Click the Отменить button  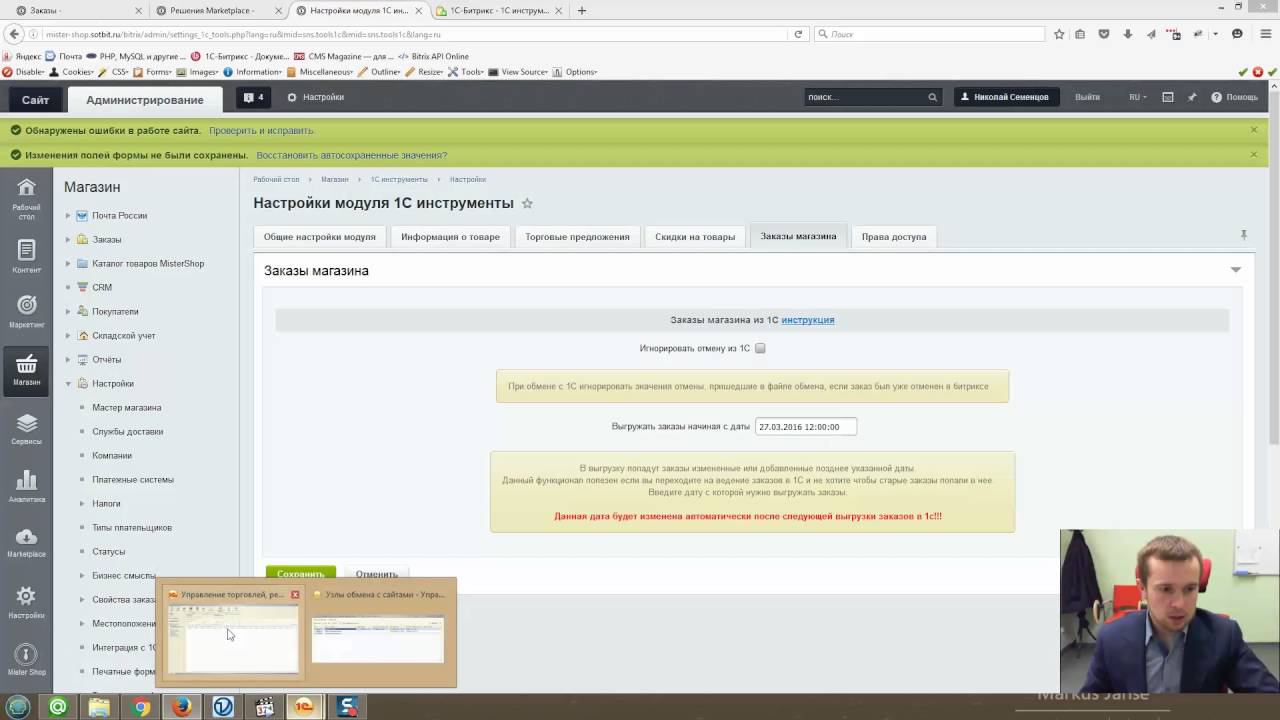pyautogui.click(x=377, y=574)
